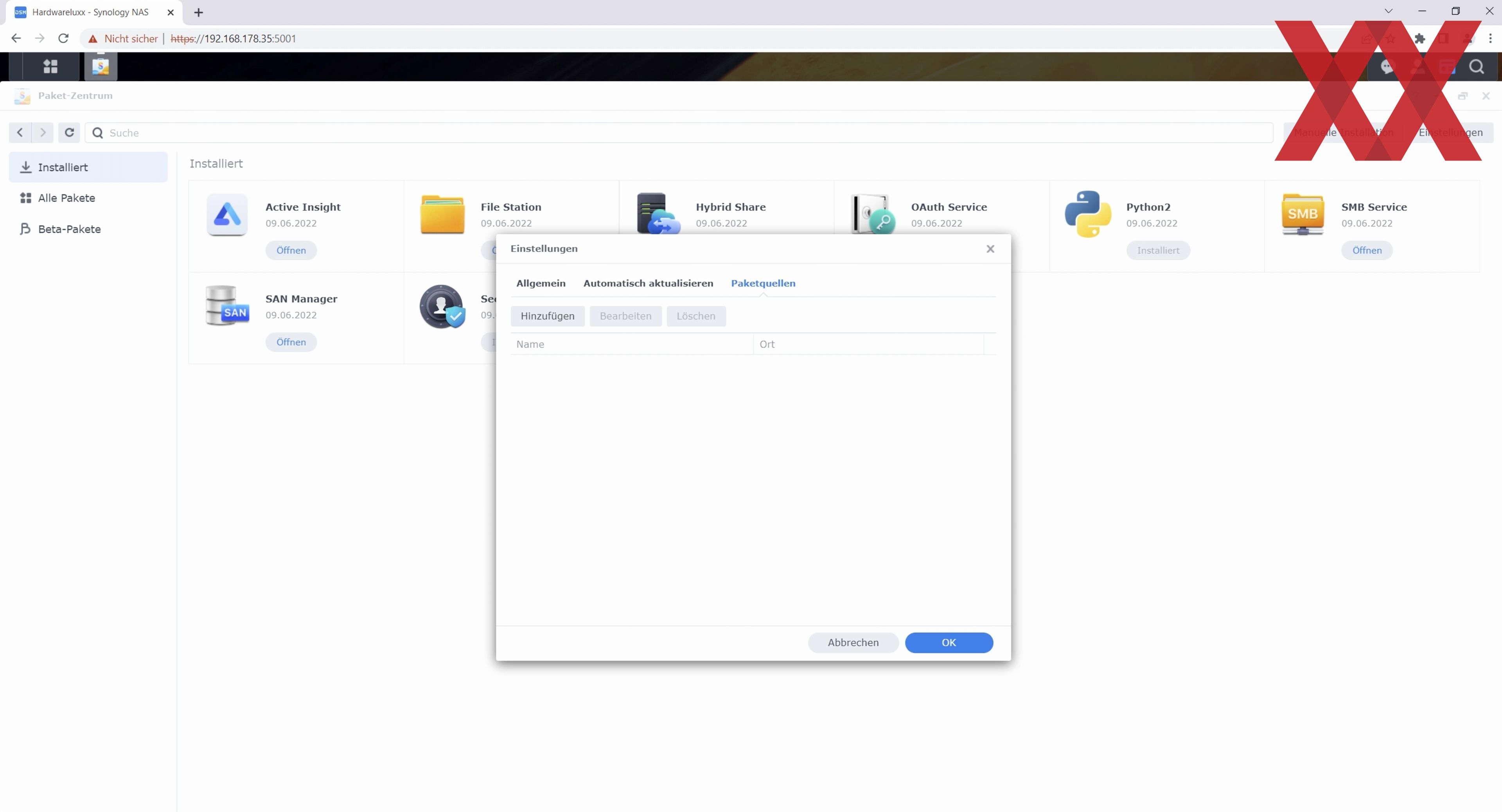The image size is (1502, 812).
Task: Focus the Suche search field
Action: click(x=679, y=132)
